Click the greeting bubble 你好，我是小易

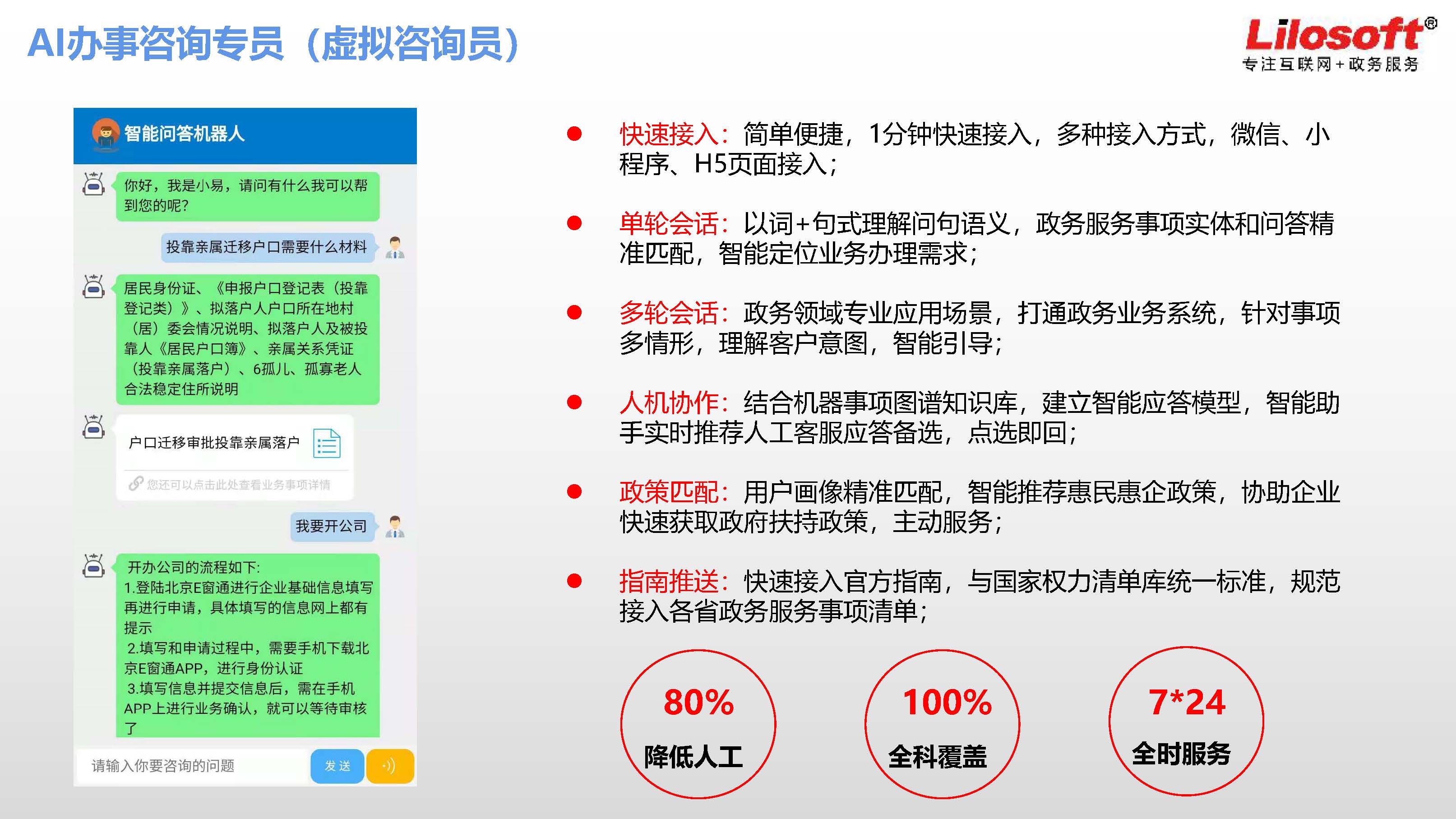248,196
